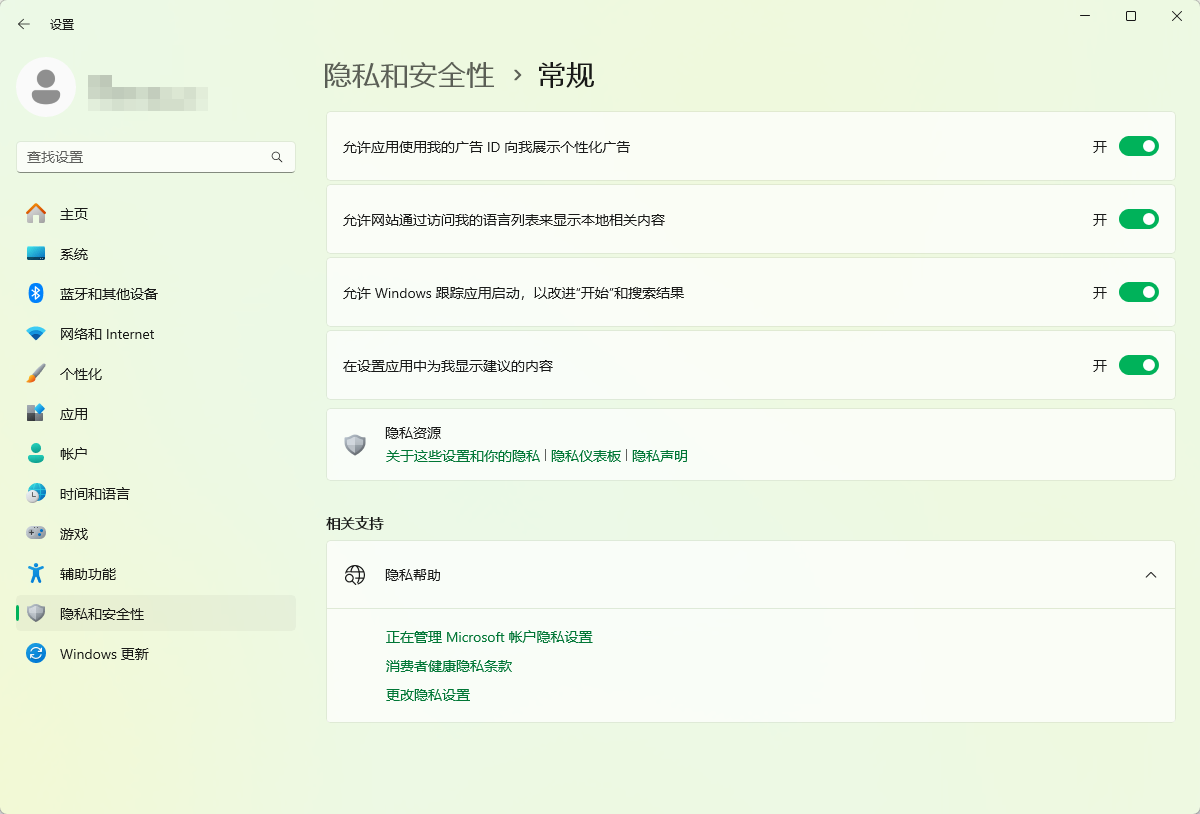
Task: Click the 应用 apps icon
Action: pos(36,414)
